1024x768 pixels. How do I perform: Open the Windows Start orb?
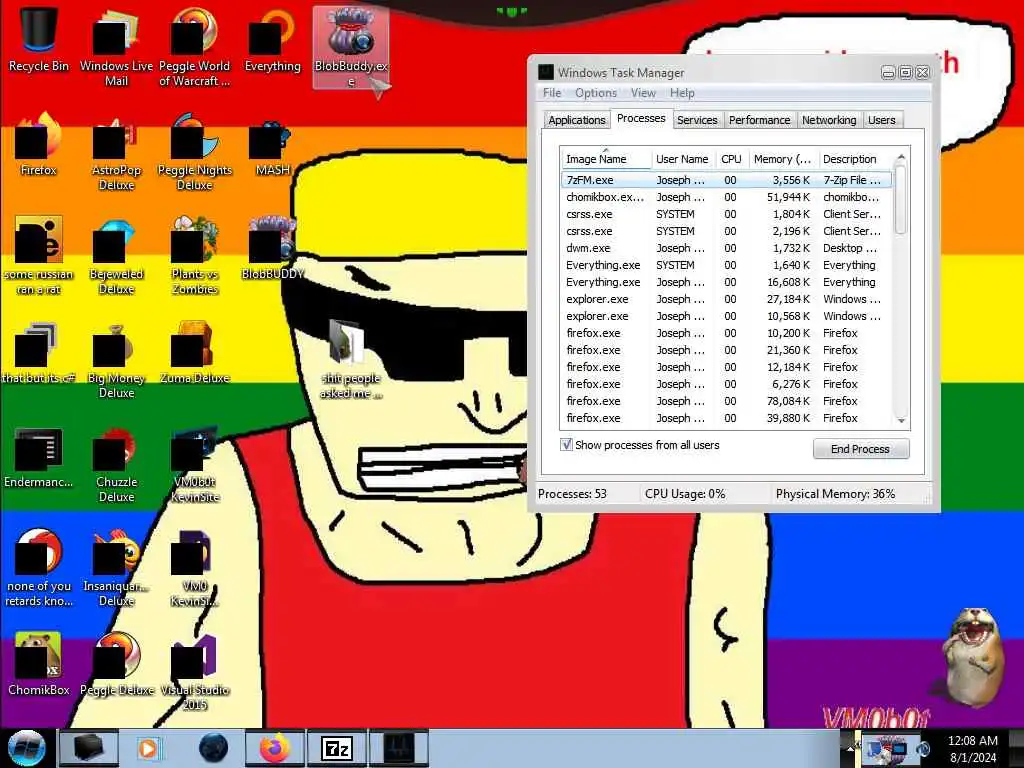pos(27,748)
